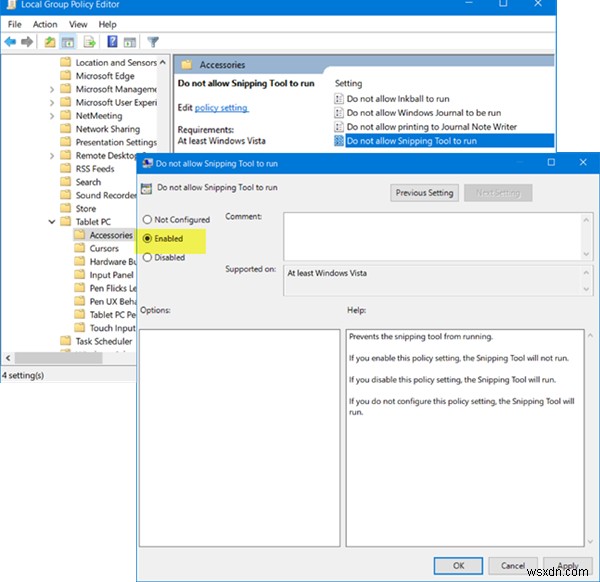Confirm with the OK button
The image size is (600, 582).
(x=458, y=566)
